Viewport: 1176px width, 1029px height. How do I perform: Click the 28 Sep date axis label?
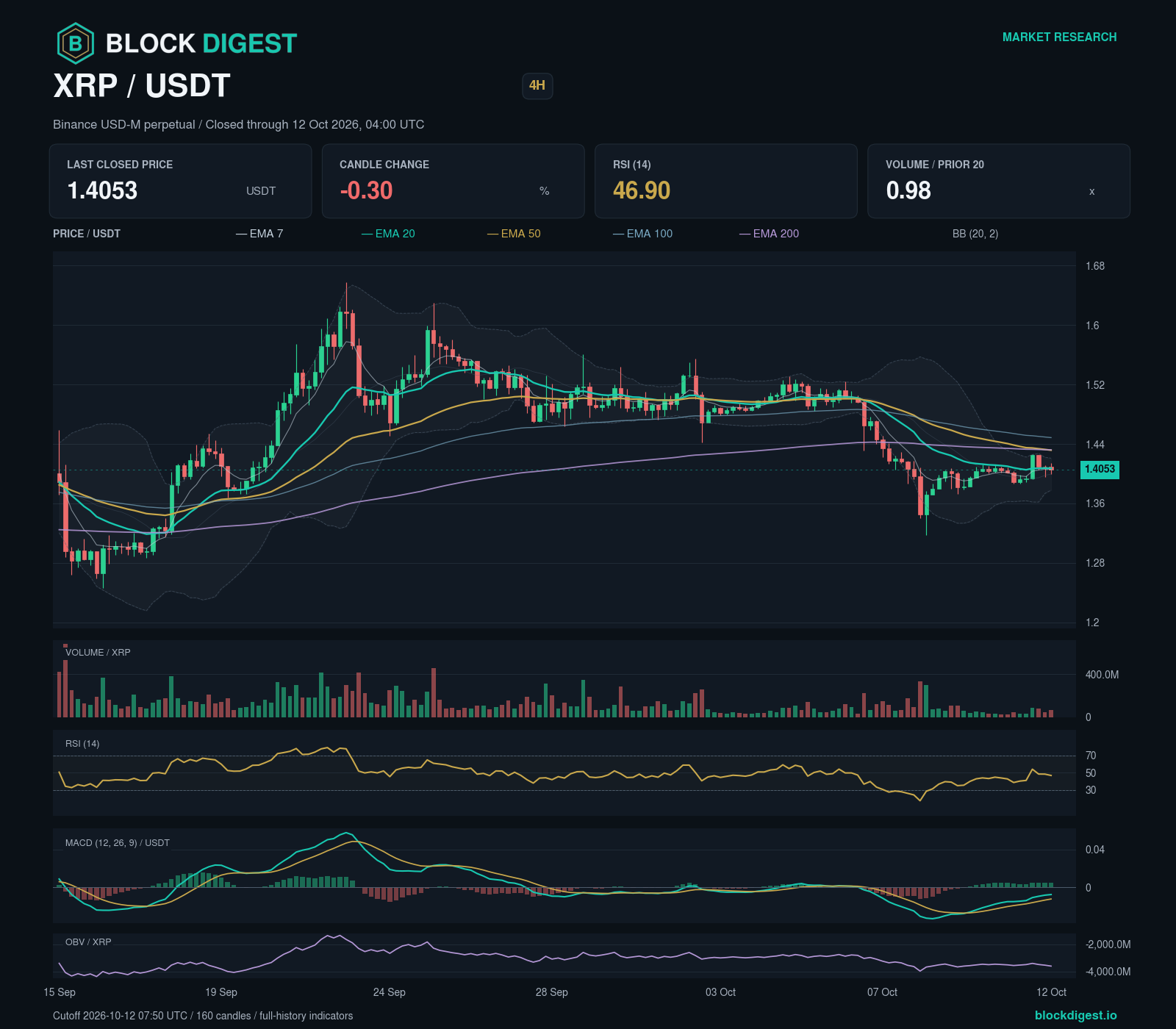tap(552, 992)
